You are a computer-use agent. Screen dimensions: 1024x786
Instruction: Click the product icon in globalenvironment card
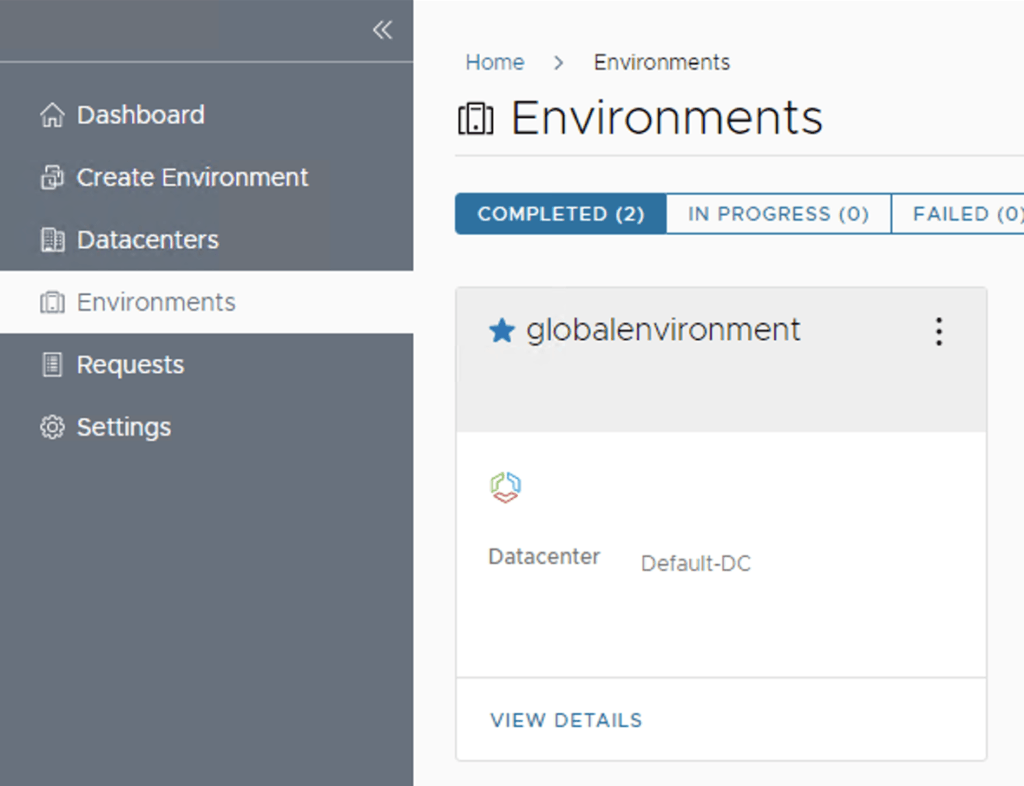[x=505, y=487]
